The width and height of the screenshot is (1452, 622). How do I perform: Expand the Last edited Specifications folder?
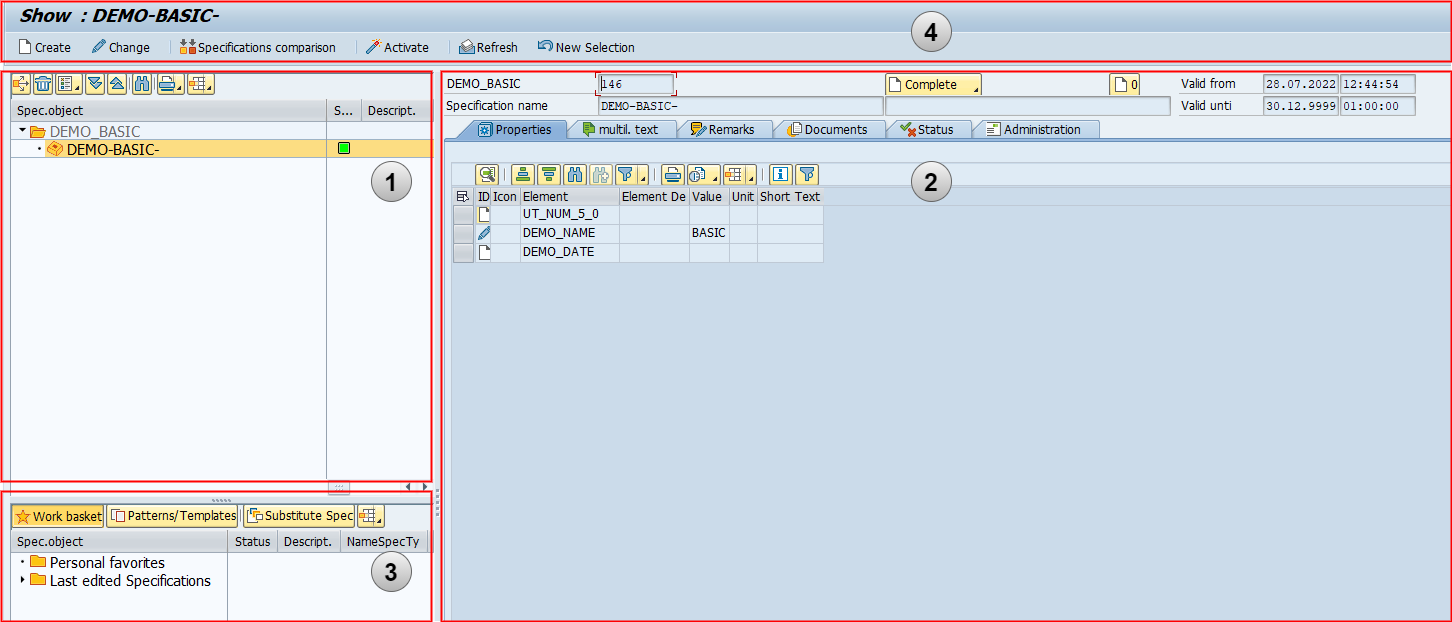[x=22, y=580]
